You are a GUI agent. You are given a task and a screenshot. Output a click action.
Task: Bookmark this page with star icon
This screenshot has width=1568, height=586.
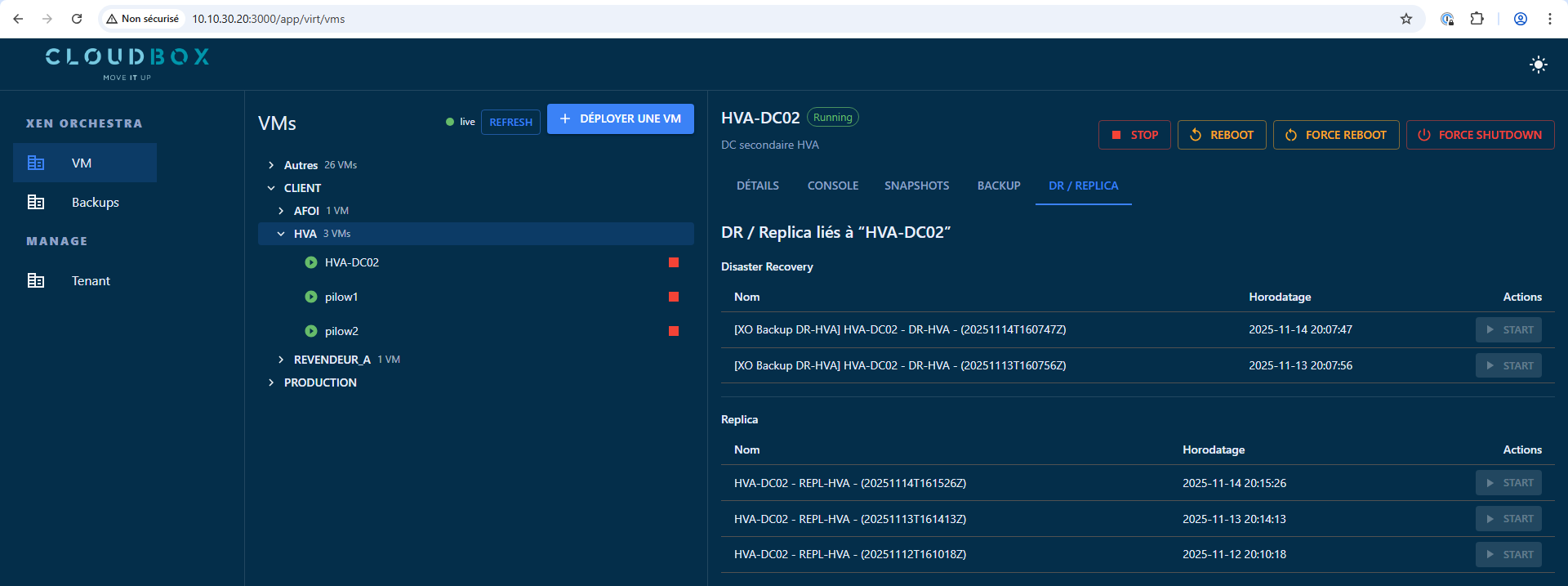(x=1405, y=19)
